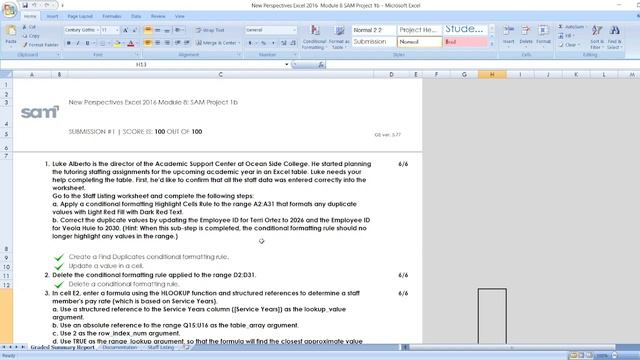Open the Staff Listing sheet tab

(161, 347)
